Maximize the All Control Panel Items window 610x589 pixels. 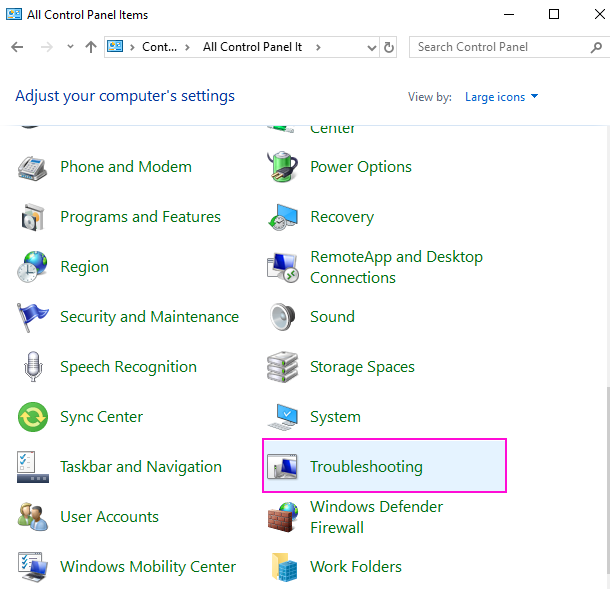point(554,14)
